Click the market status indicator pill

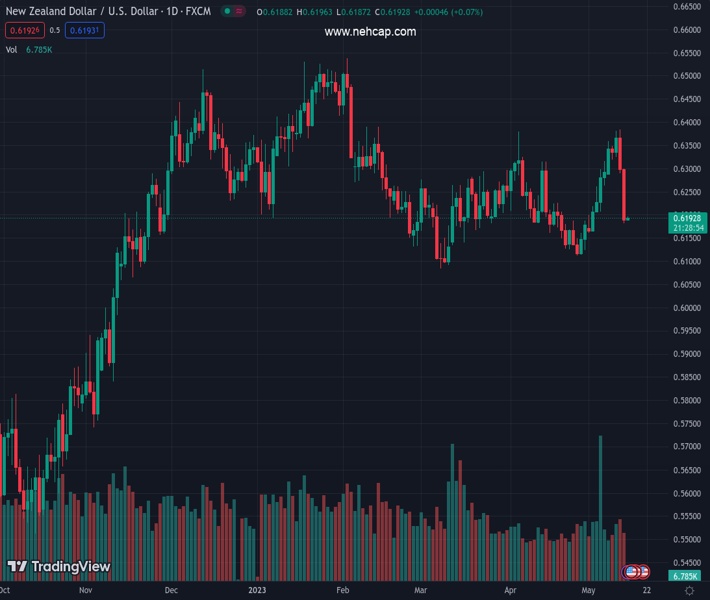[x=231, y=12]
